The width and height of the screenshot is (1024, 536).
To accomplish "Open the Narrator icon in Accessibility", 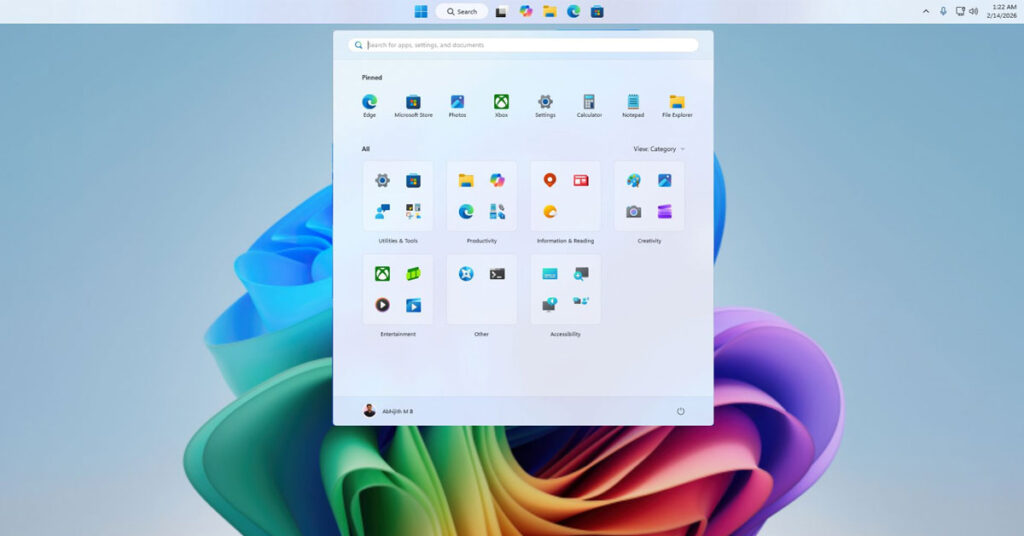I will [550, 305].
